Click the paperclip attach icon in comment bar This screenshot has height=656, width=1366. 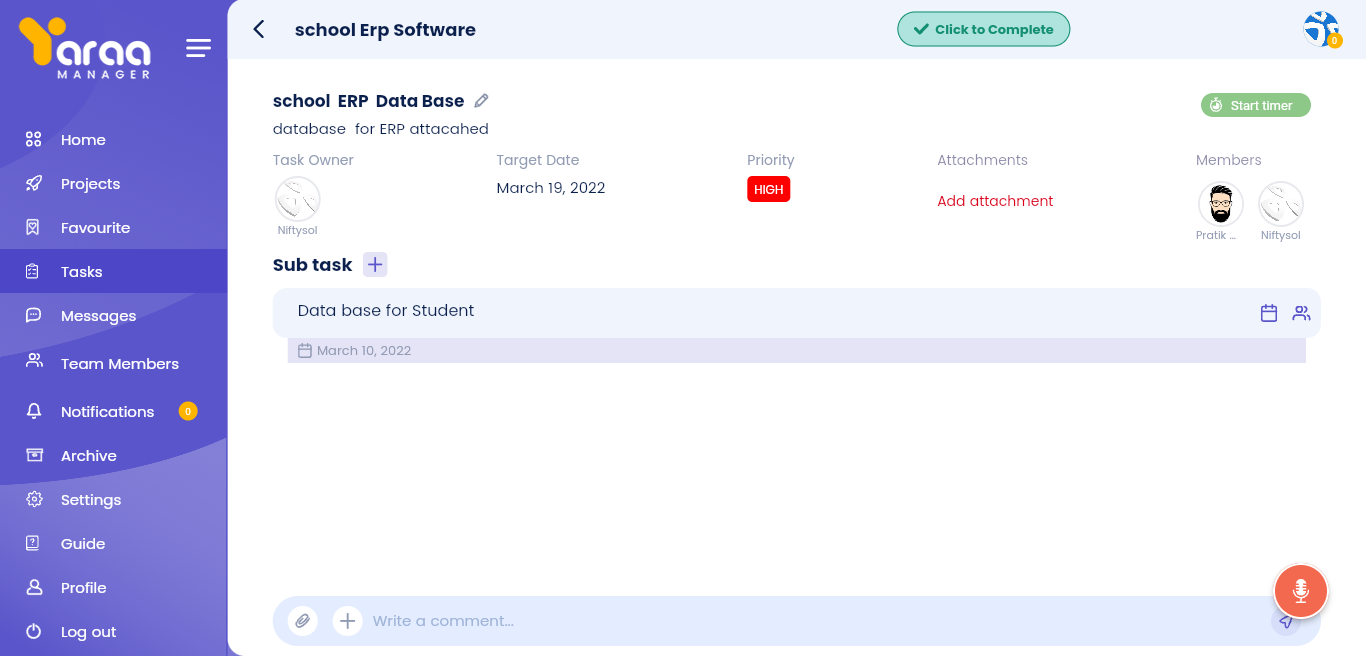click(x=303, y=621)
